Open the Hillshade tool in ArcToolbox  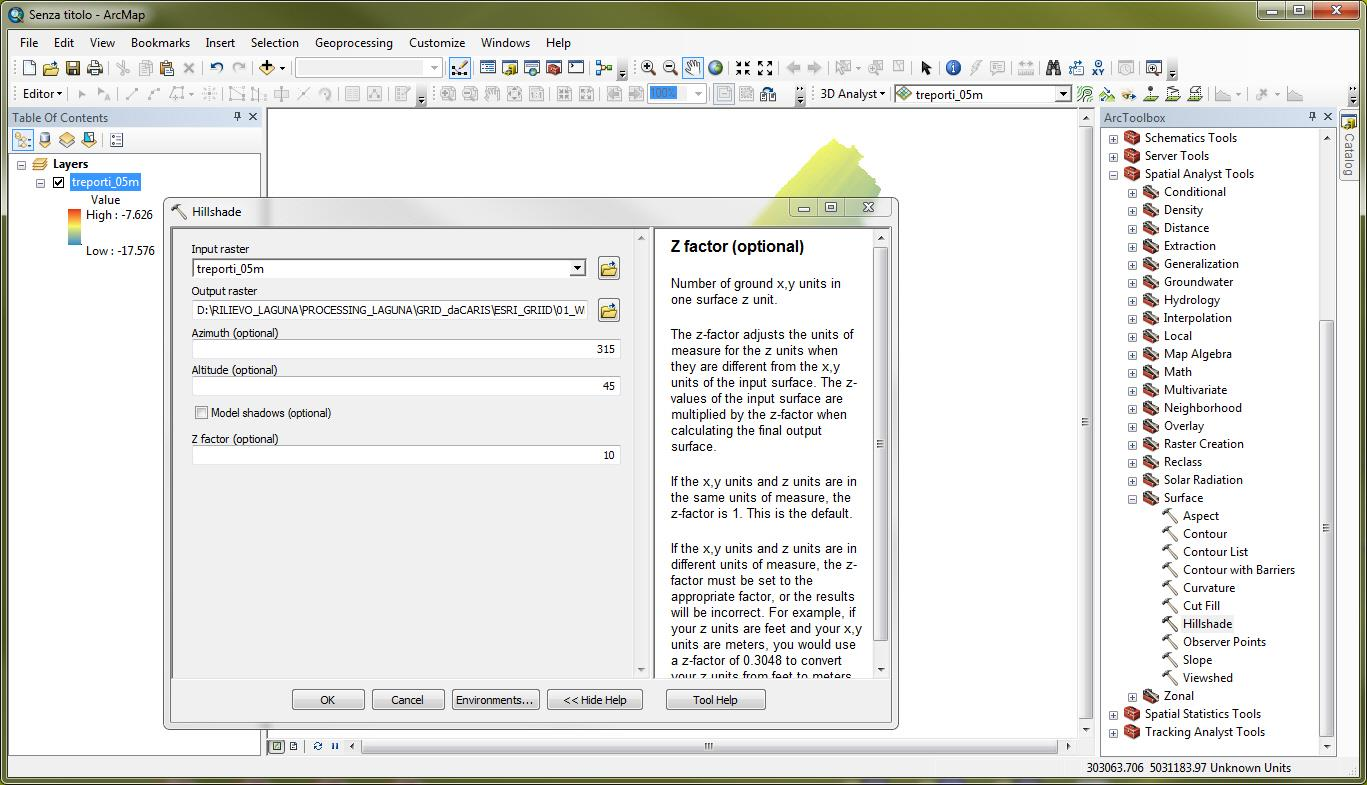tap(1207, 624)
